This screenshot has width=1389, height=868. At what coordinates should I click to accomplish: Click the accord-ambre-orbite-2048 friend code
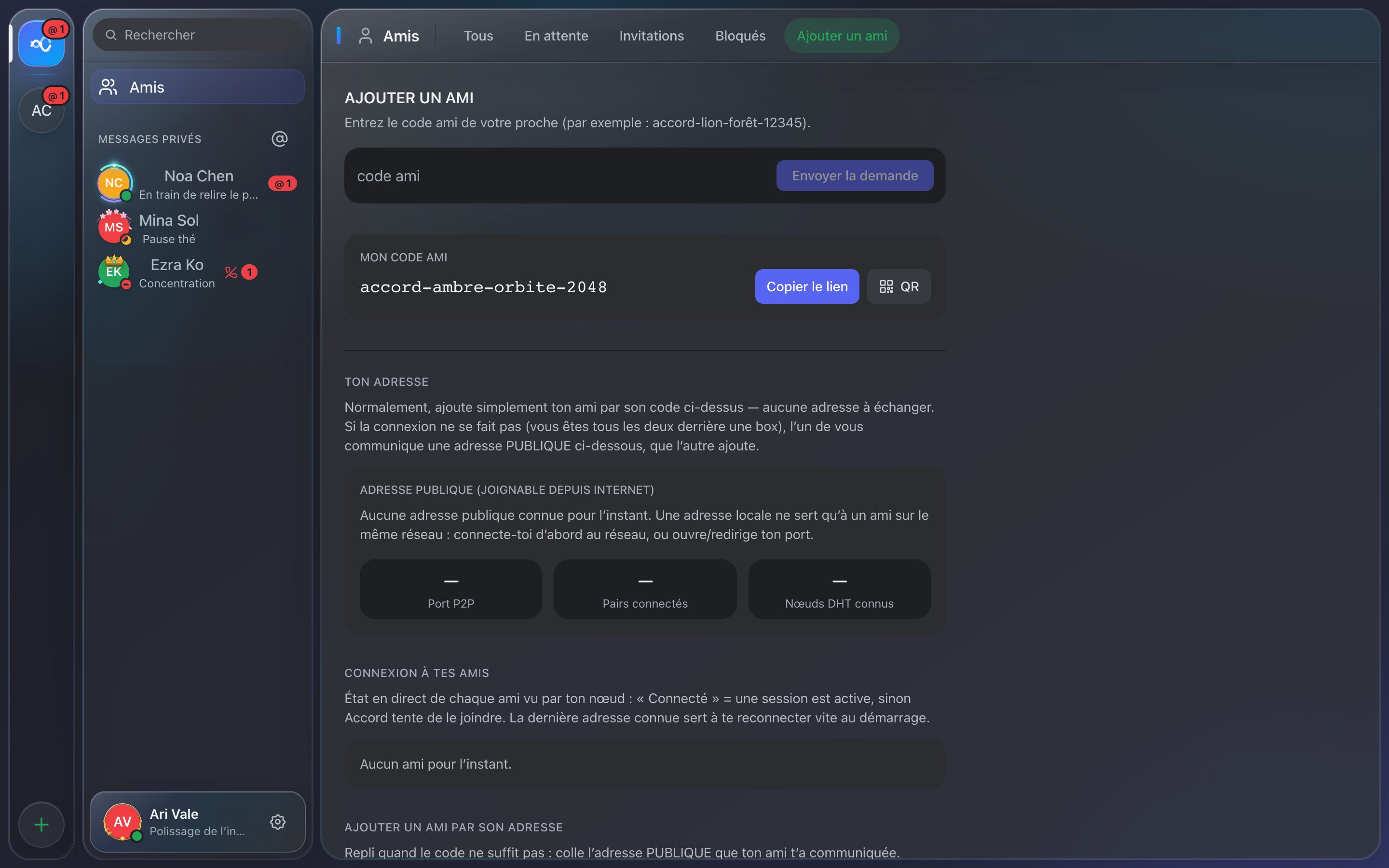[483, 286]
